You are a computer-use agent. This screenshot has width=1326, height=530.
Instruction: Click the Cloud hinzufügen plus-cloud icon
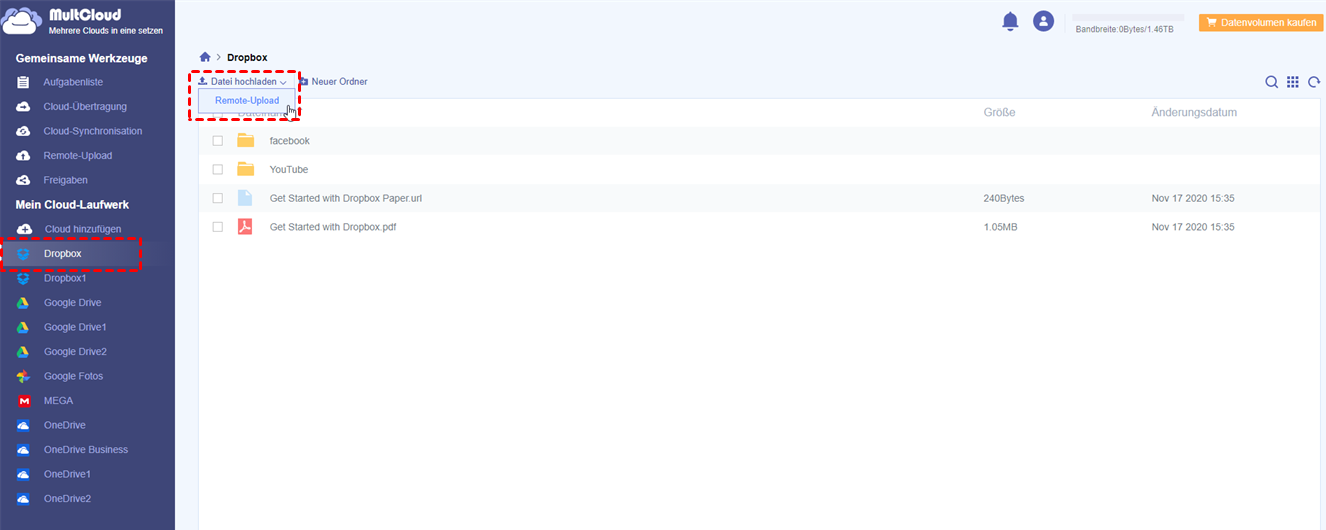(24, 229)
